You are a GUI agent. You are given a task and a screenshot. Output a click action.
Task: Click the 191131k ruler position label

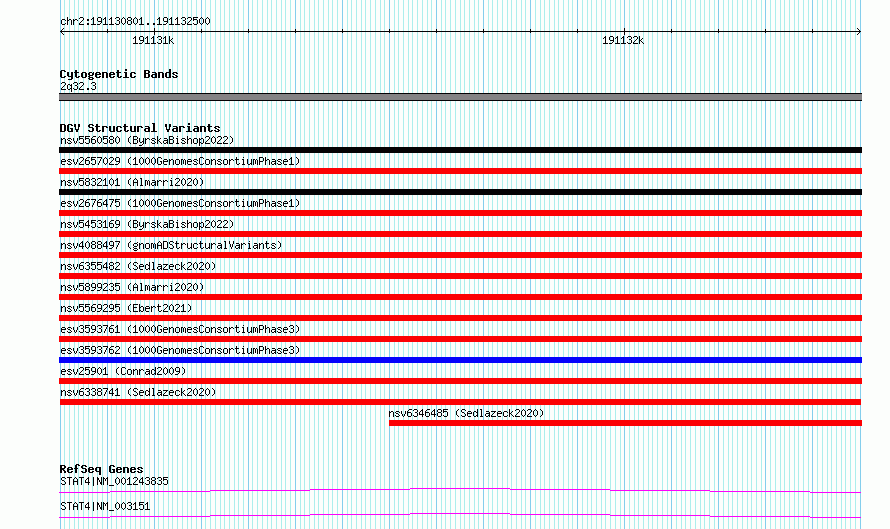(153, 40)
